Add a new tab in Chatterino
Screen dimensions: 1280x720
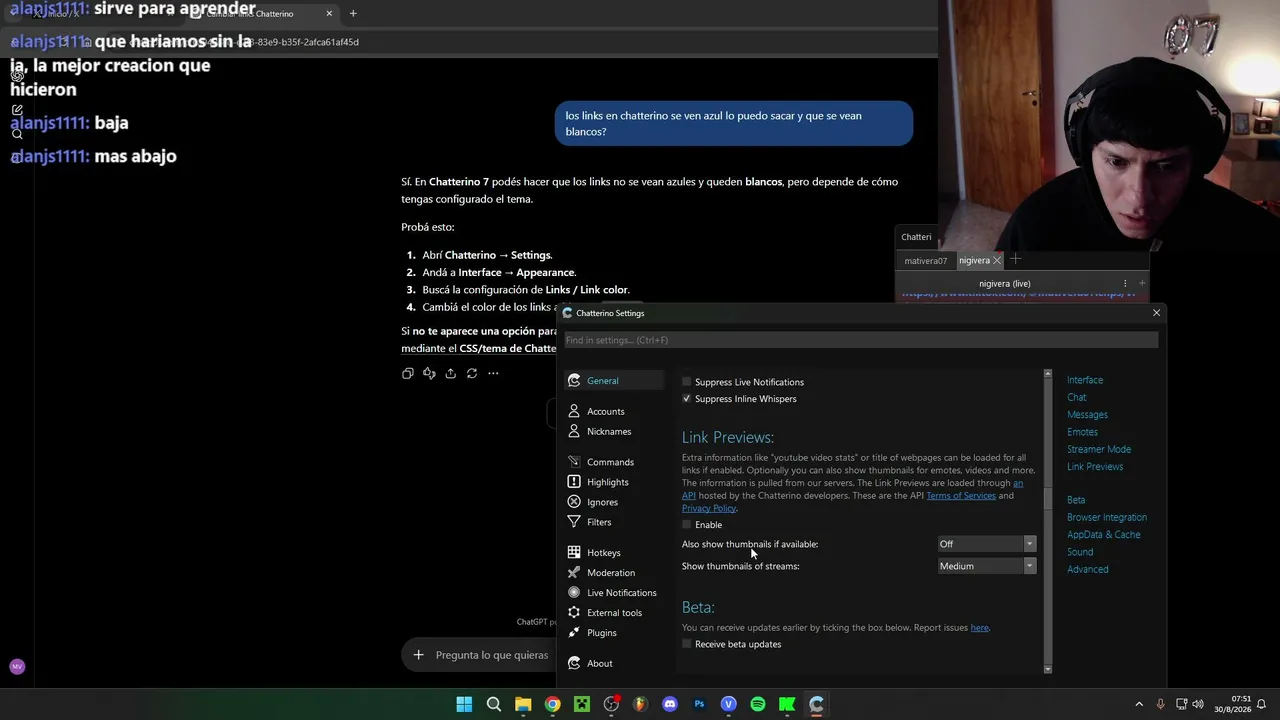click(1016, 260)
